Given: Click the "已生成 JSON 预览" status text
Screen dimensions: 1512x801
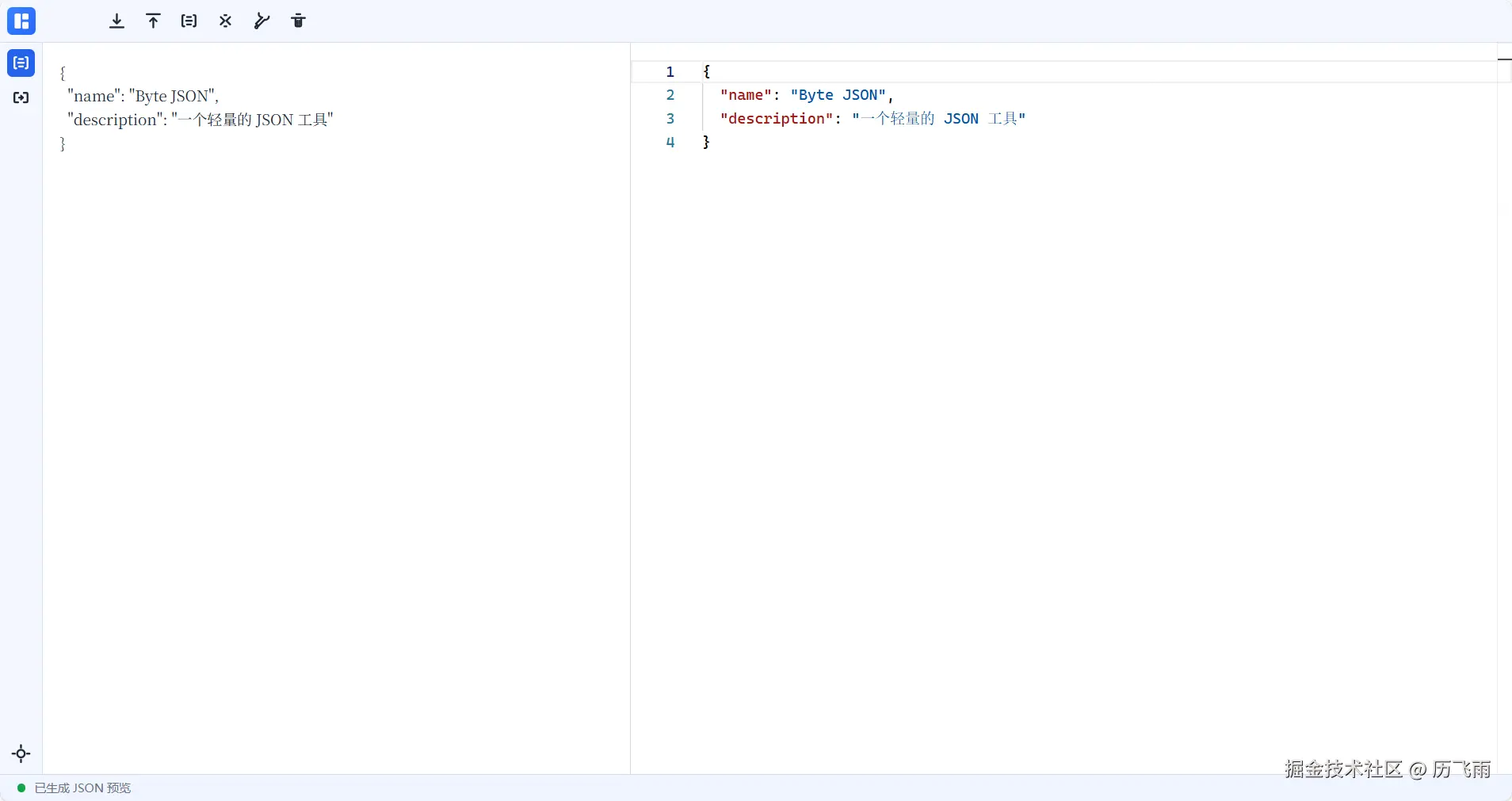Looking at the screenshot, I should point(82,788).
